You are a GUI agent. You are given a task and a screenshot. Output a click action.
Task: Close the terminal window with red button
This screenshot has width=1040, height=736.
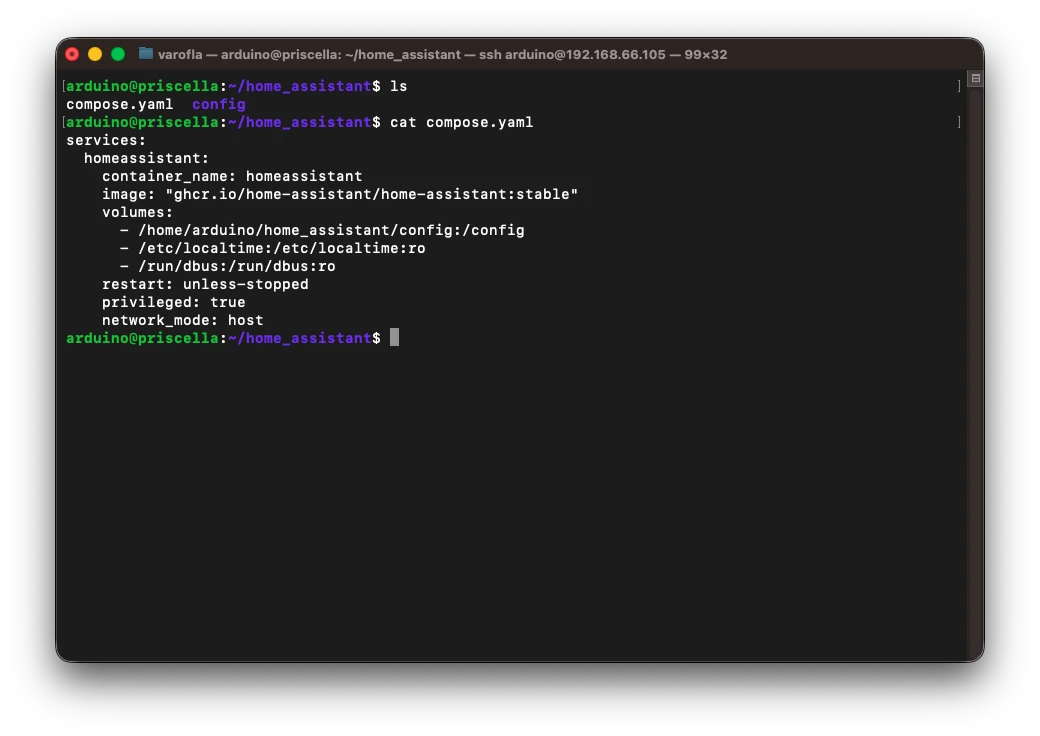72,54
